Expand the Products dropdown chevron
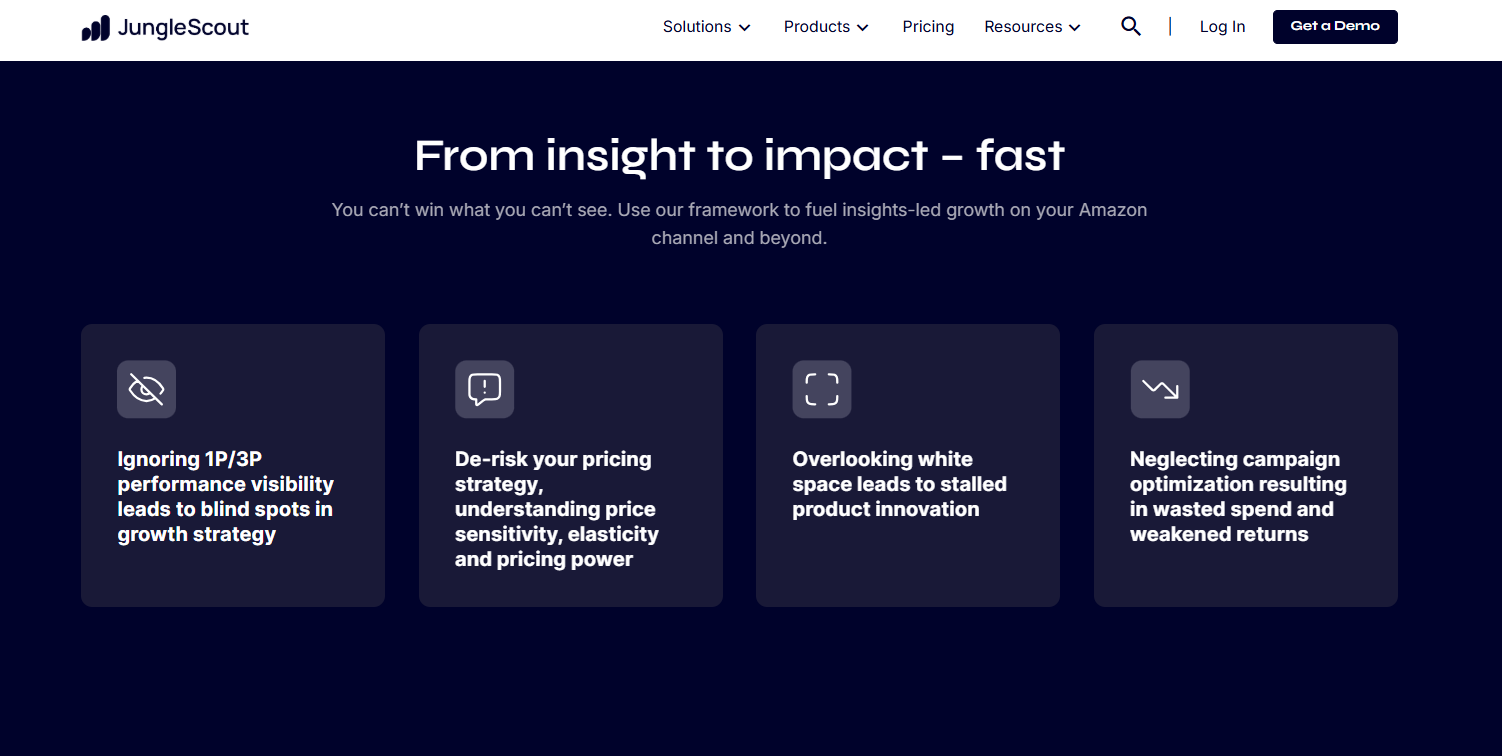The height and width of the screenshot is (756, 1502). pyautogui.click(x=863, y=28)
